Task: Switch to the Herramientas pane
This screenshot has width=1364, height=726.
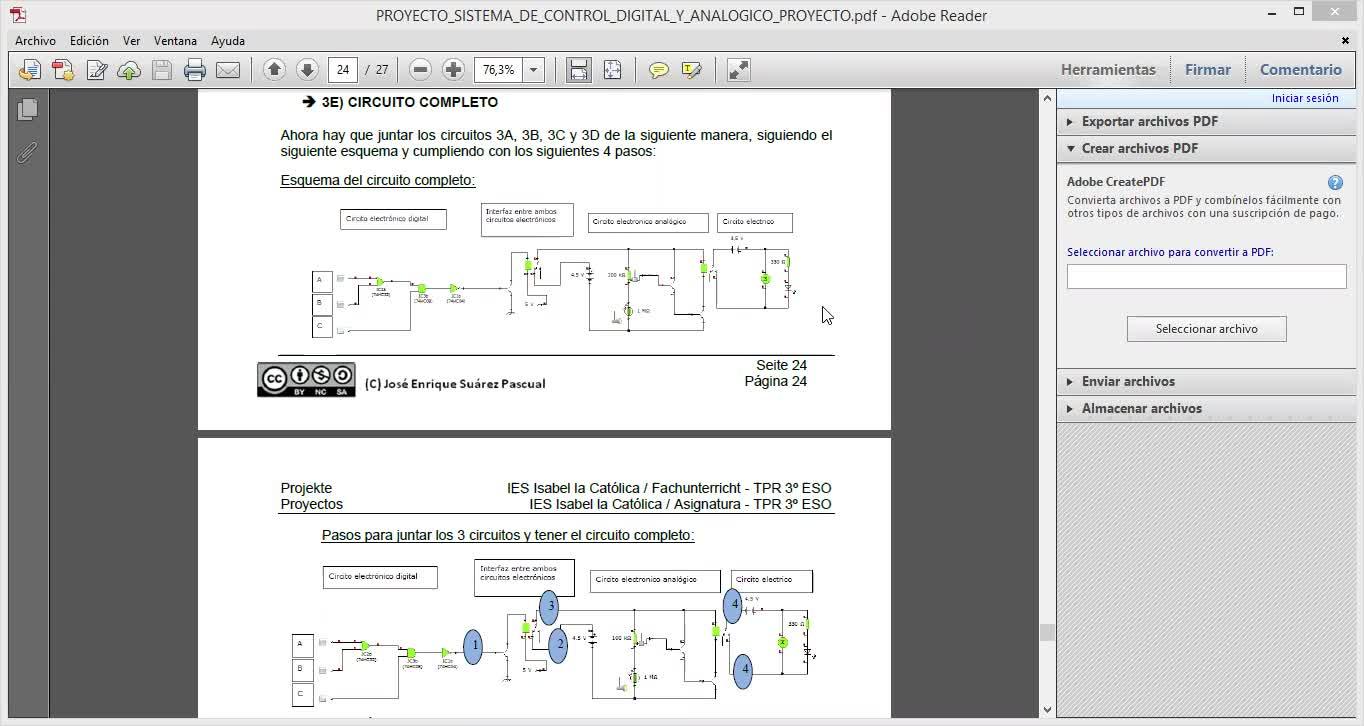Action: pos(1108,70)
